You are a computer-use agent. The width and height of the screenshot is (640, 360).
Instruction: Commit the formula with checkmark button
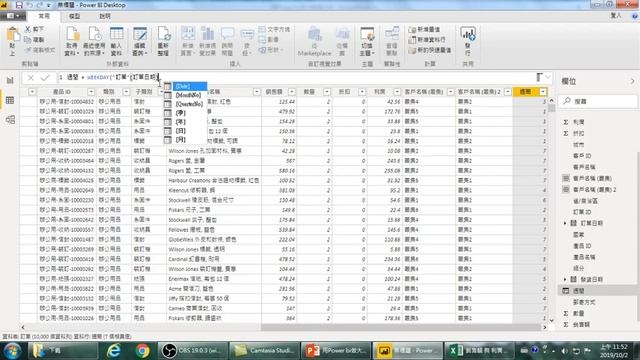tap(45, 78)
